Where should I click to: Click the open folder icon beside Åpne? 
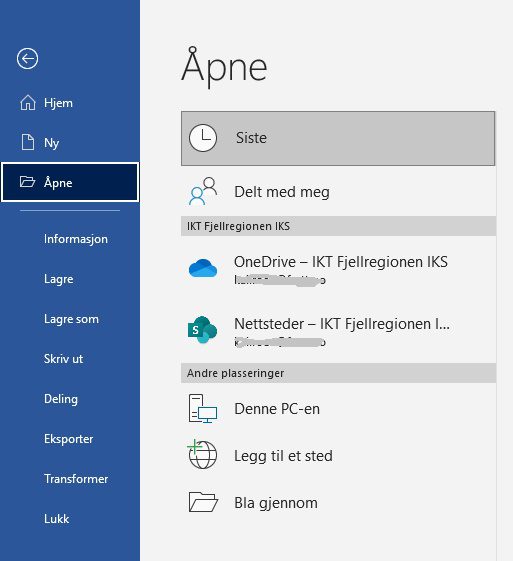tap(27, 182)
